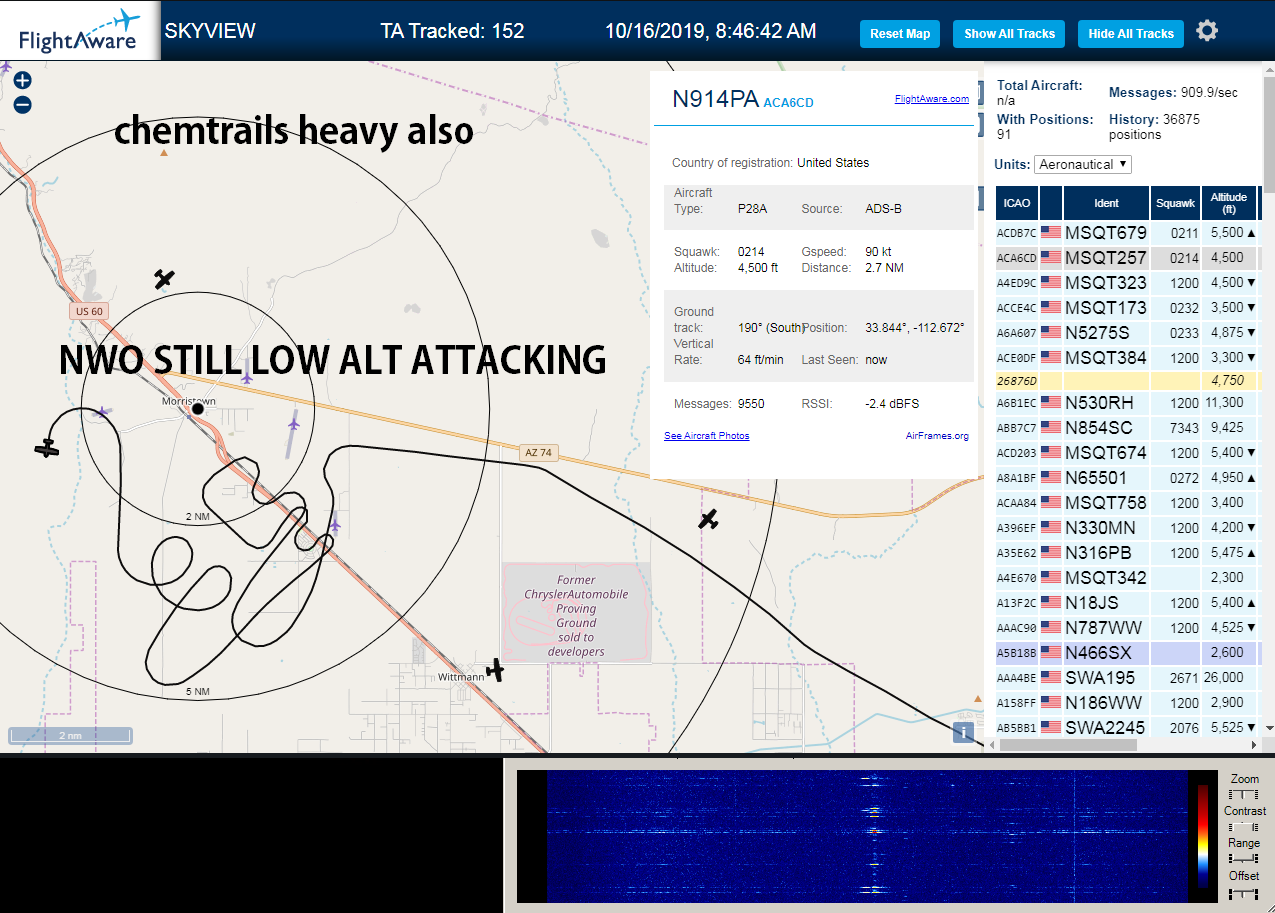Select the SWA2245 aircraft row
Image resolution: width=1275 pixels, height=913 pixels.
pyautogui.click(x=1127, y=727)
